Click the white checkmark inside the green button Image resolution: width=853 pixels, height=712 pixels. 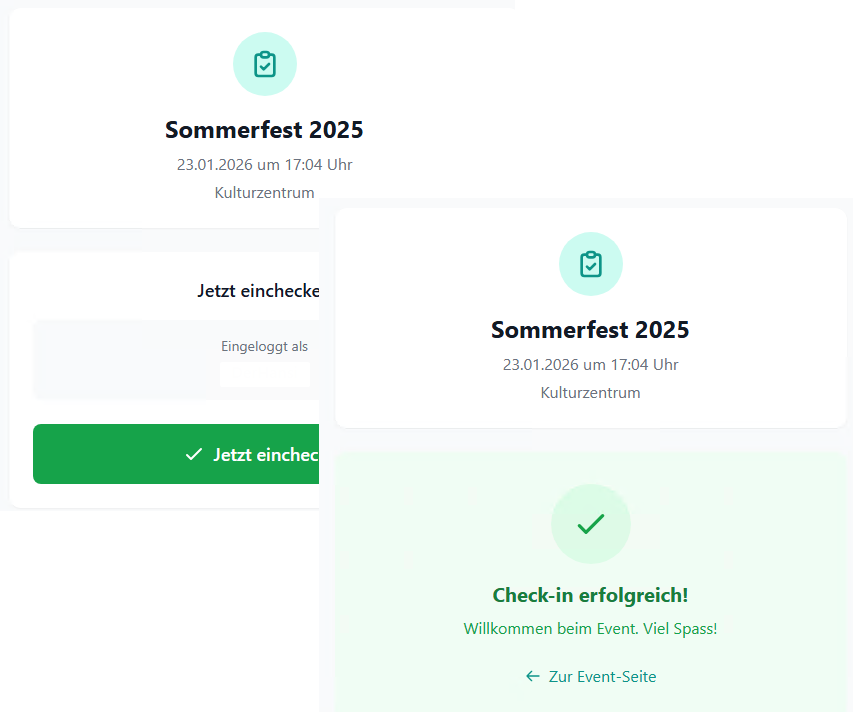click(194, 455)
